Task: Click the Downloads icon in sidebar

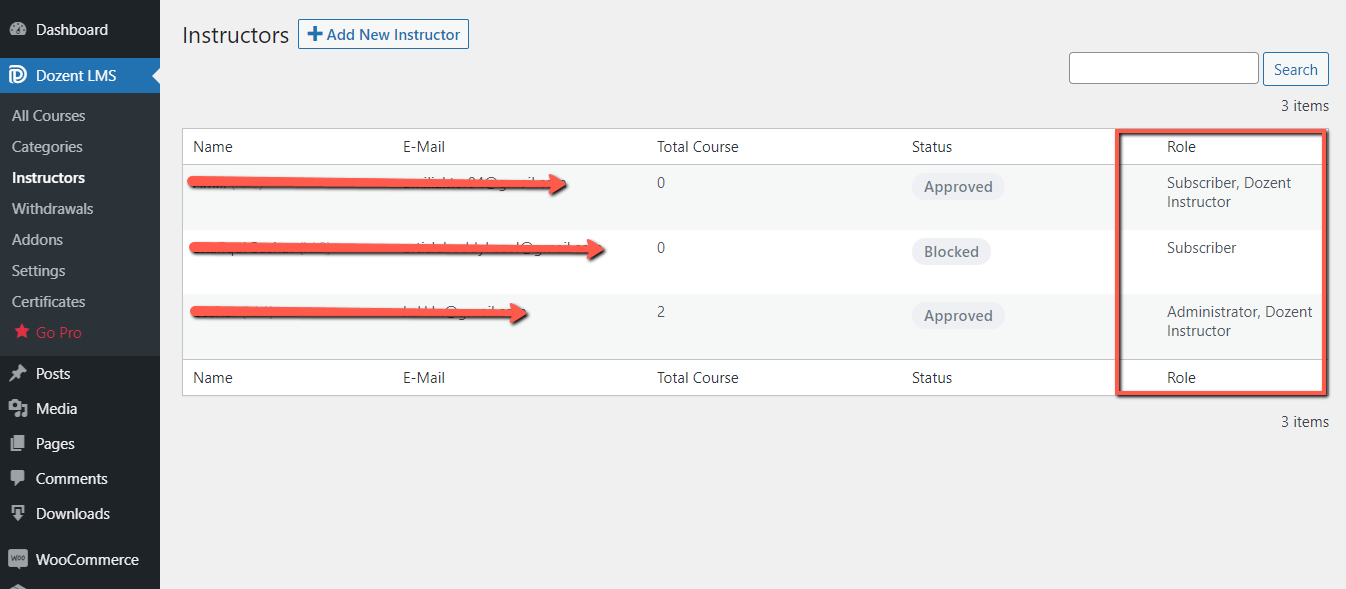Action: pos(18,514)
